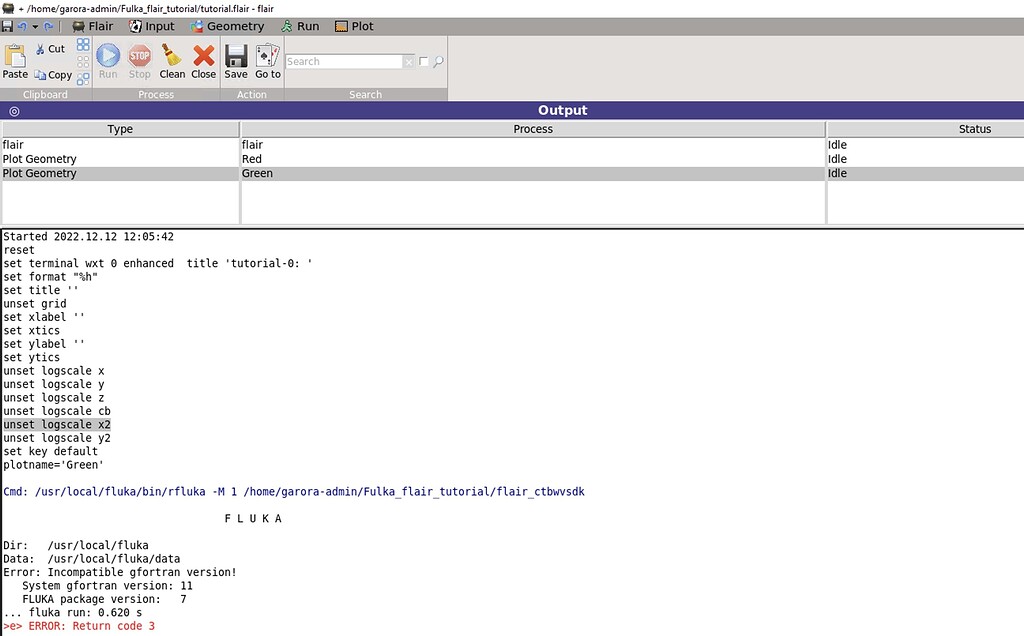Open the Flair tab
This screenshot has width=1024, height=636.
[x=92, y=26]
